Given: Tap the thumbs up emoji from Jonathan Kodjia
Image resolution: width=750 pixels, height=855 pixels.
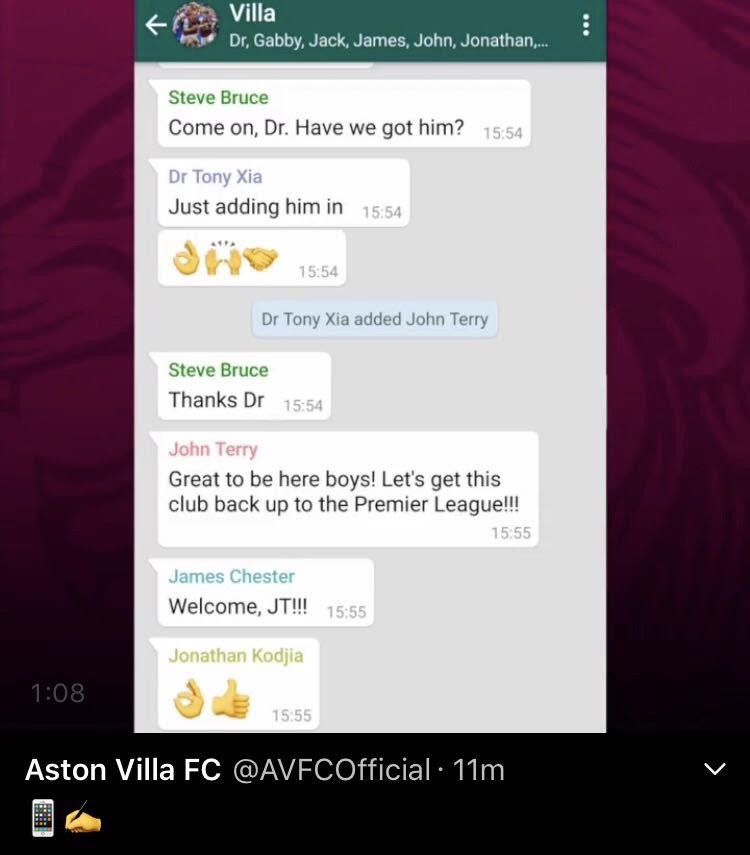Looking at the screenshot, I should 231,699.
